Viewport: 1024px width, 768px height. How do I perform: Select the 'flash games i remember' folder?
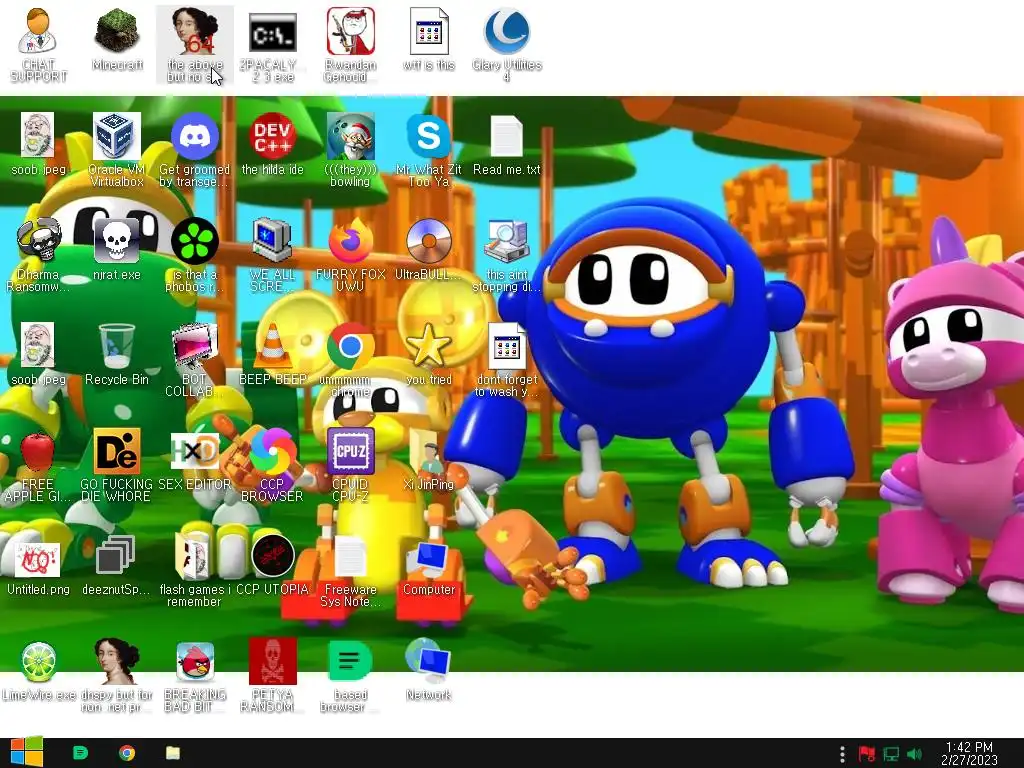pyautogui.click(x=195, y=556)
